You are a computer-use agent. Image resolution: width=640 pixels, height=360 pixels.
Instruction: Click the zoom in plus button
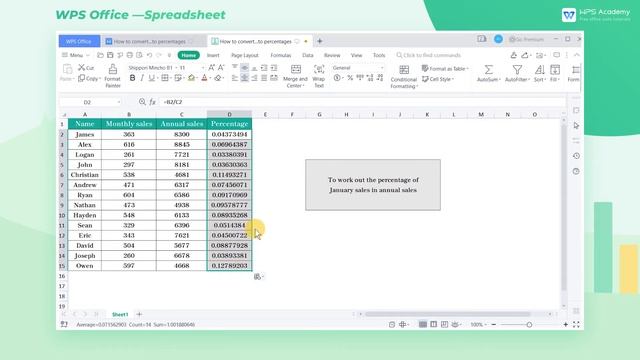coord(566,324)
